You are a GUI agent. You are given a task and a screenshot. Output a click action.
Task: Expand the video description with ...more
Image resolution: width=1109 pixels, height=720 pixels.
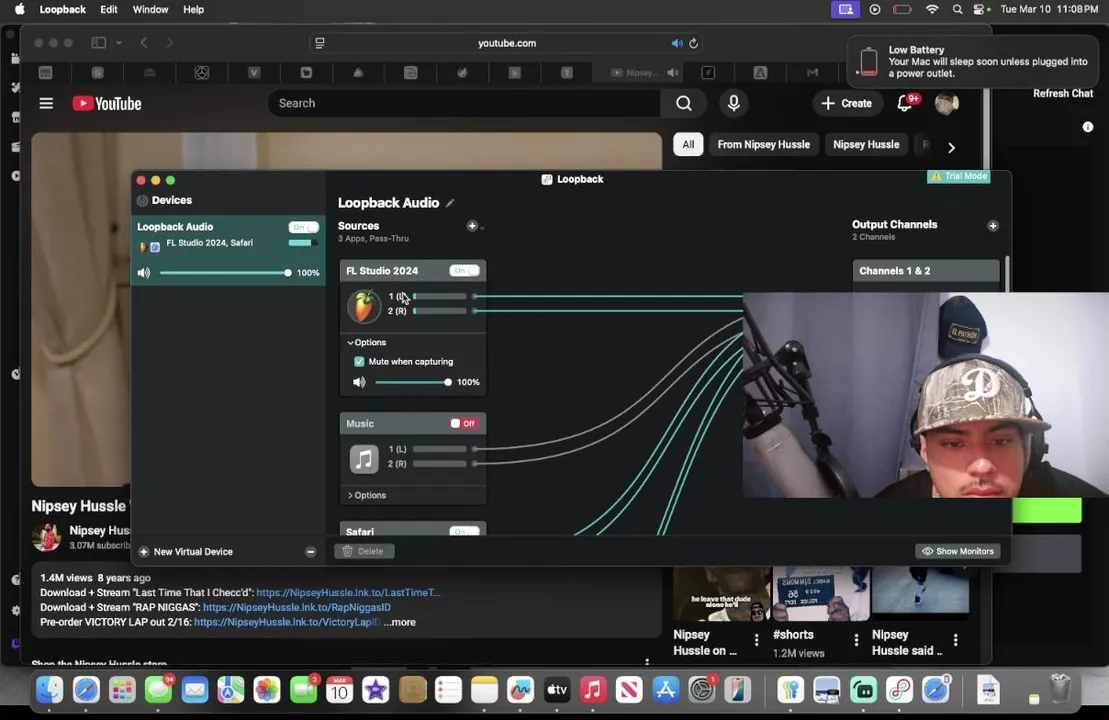pyautogui.click(x=402, y=622)
